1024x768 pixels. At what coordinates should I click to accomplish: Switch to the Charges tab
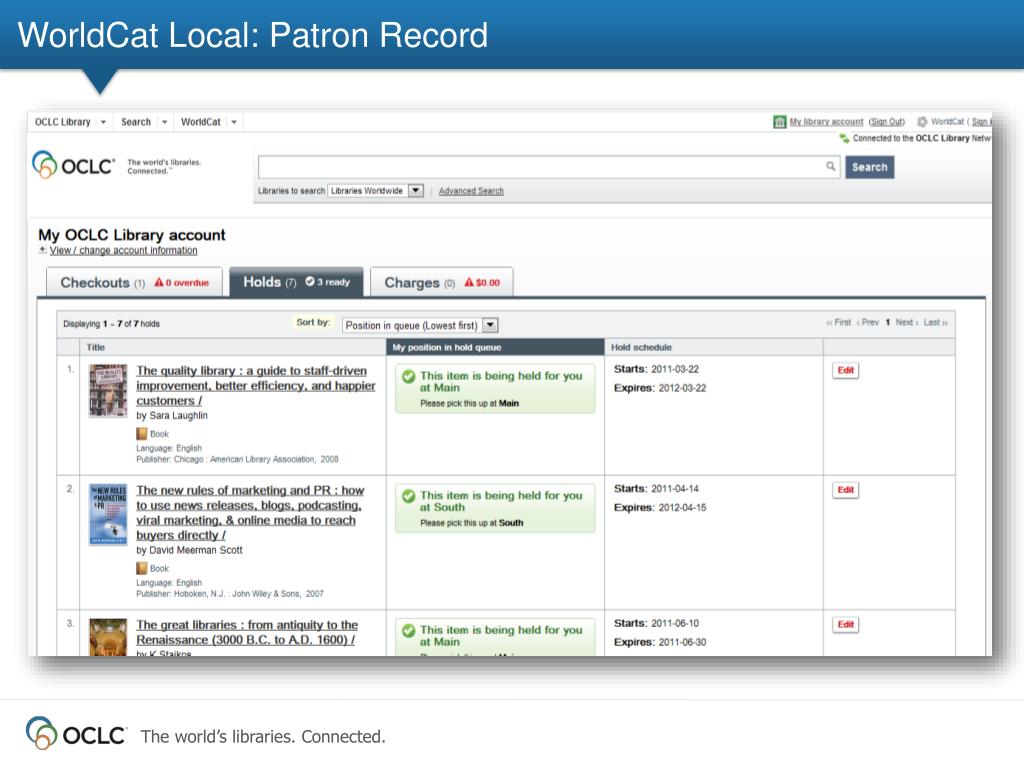(441, 282)
